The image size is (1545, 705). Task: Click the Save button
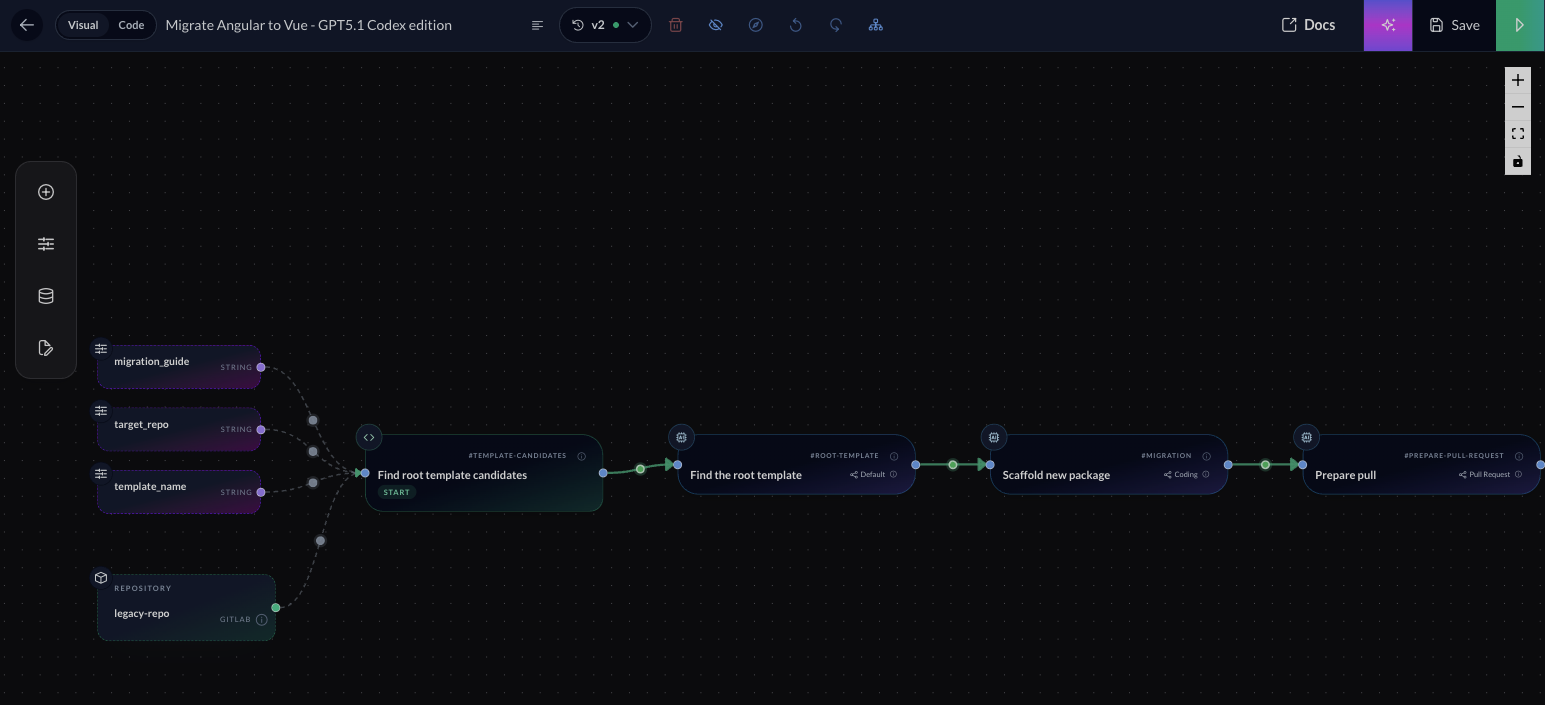click(1453, 24)
